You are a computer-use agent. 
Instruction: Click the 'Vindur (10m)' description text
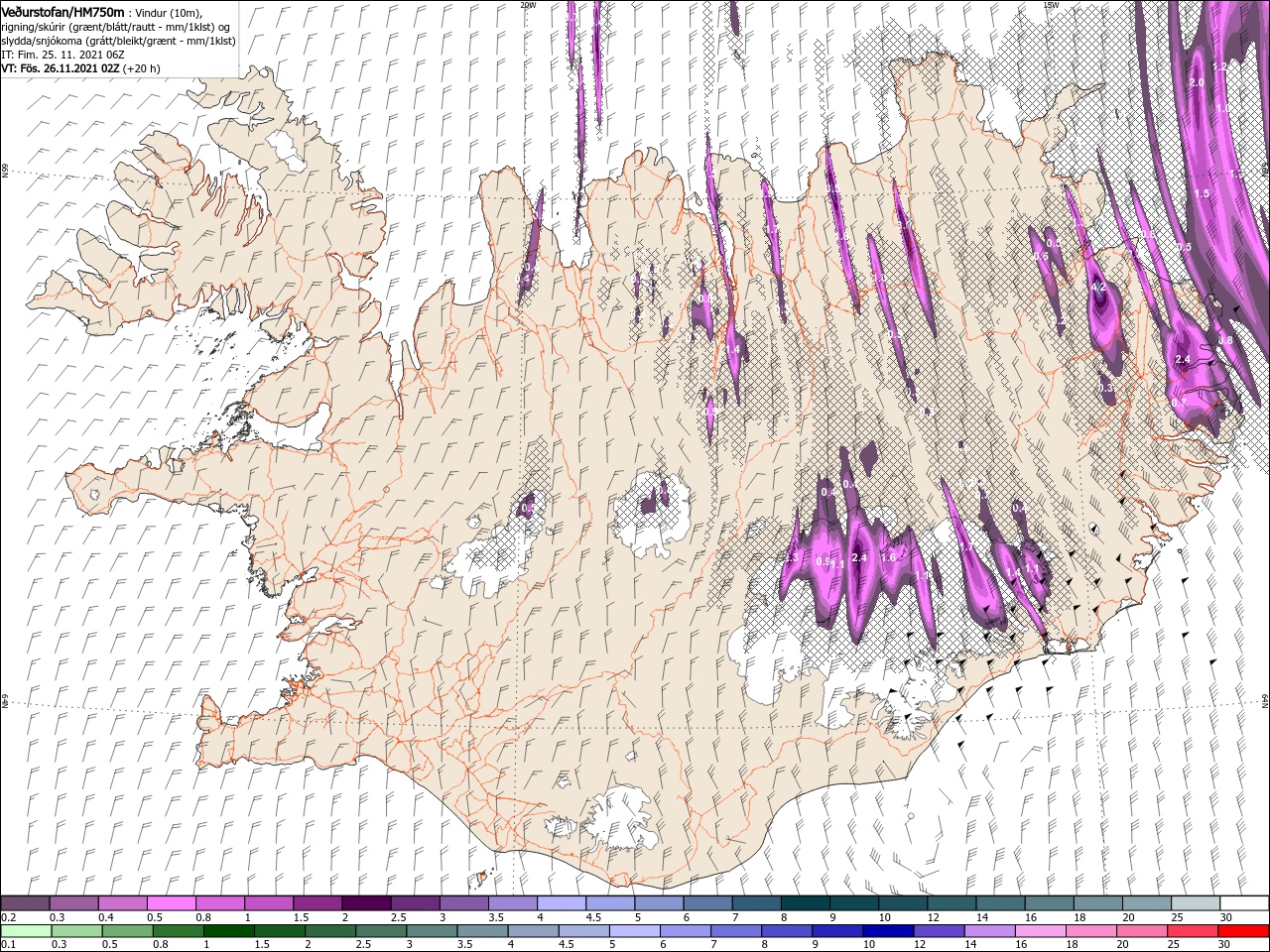pyautogui.click(x=169, y=12)
